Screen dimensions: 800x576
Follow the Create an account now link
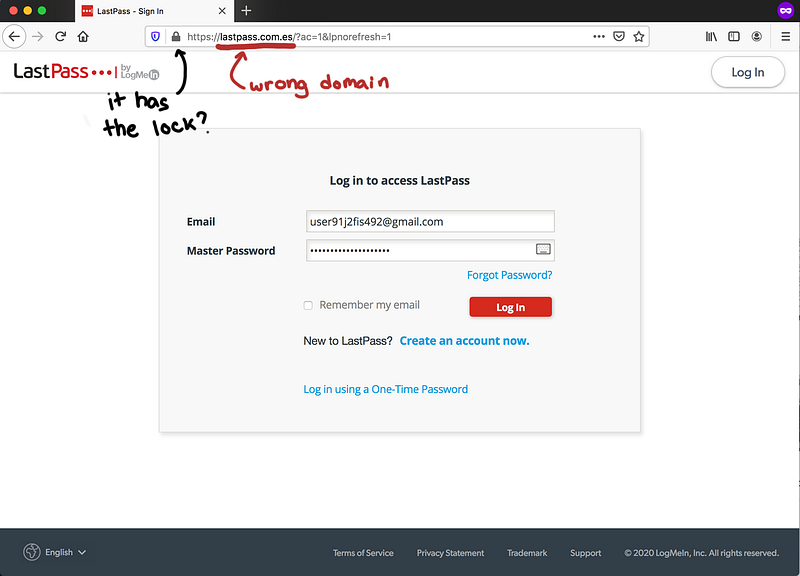point(464,341)
